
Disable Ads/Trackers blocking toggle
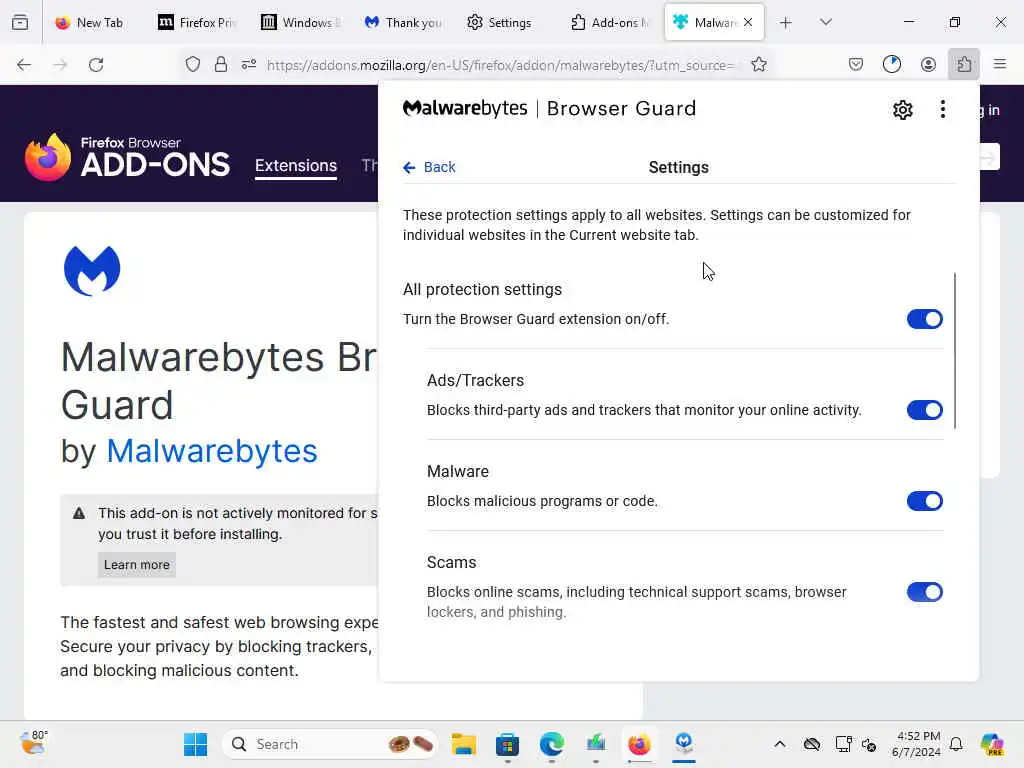(x=924, y=410)
